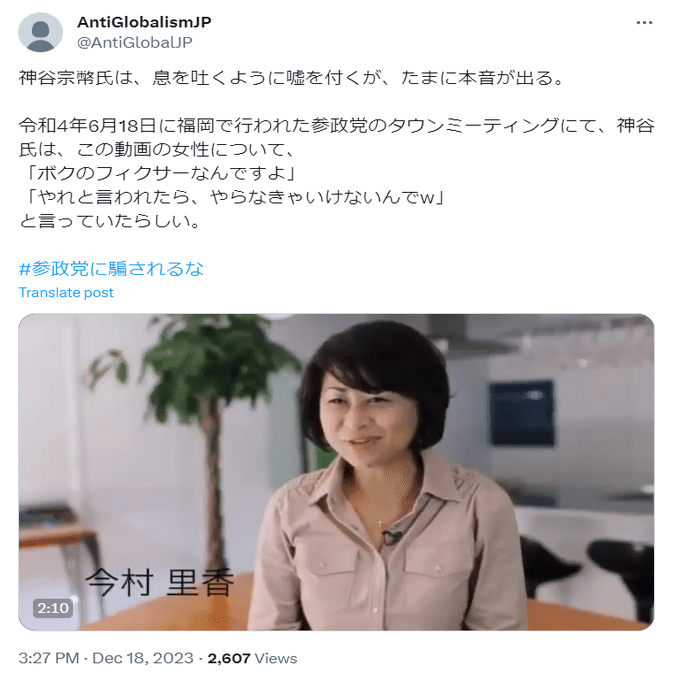Click the 3:27 PM timestamp
673x673 pixels.
tap(49, 658)
